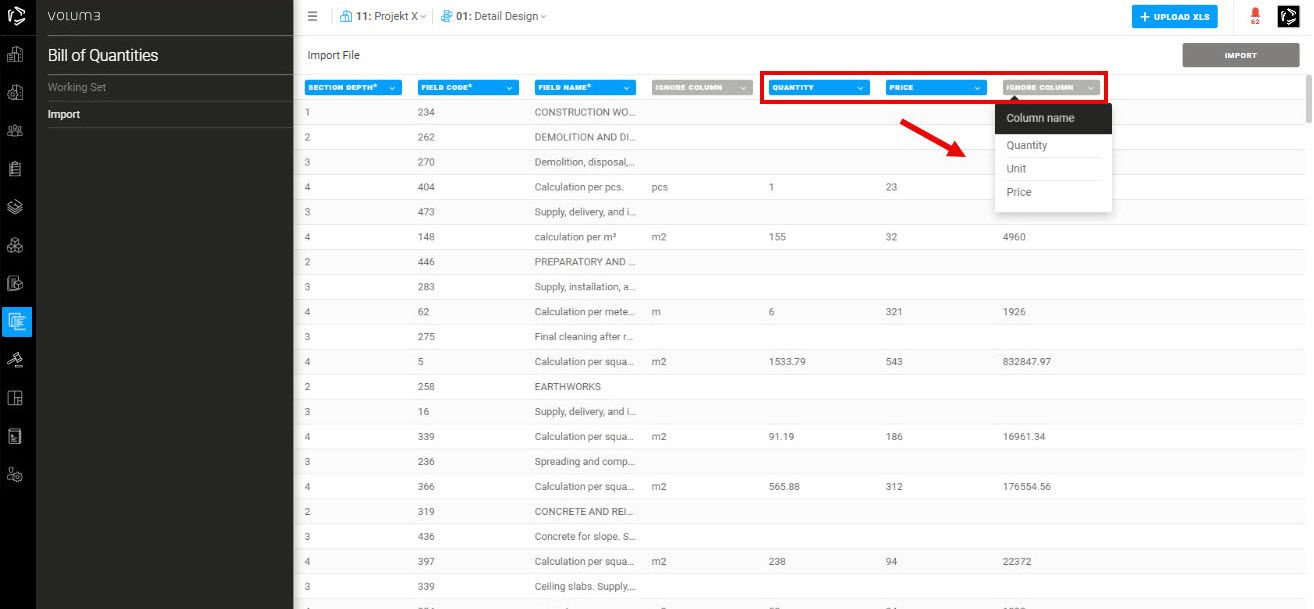Click the grey Import button
Viewport: 1314px width, 609px height.
1240,55
